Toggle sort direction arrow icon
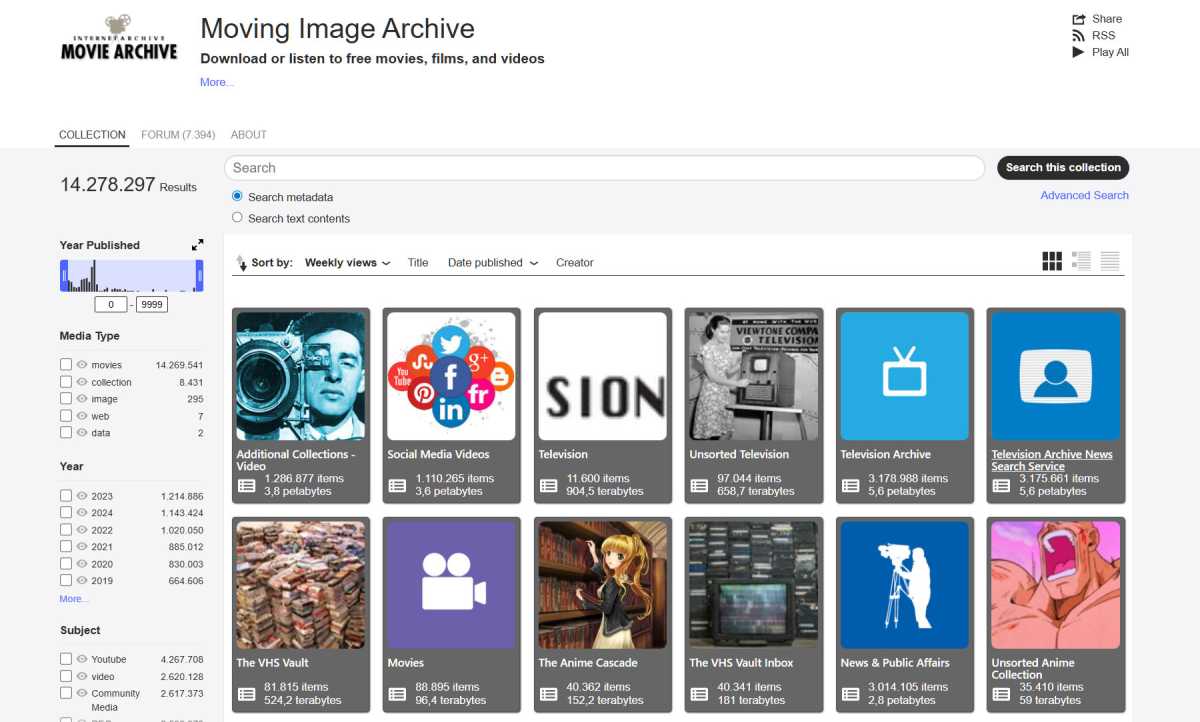1200x722 pixels. [241, 263]
